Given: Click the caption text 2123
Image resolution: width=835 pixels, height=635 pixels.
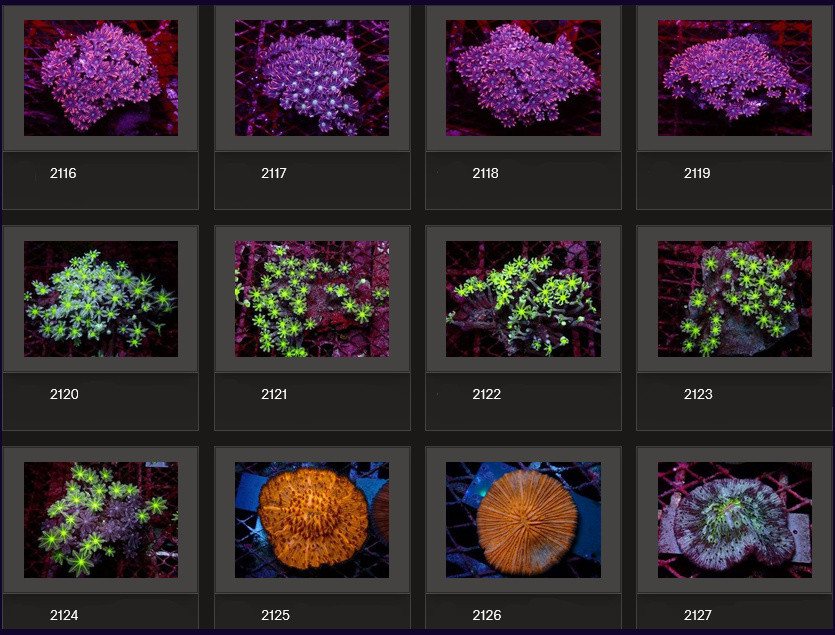Looking at the screenshot, I should coord(698,394).
